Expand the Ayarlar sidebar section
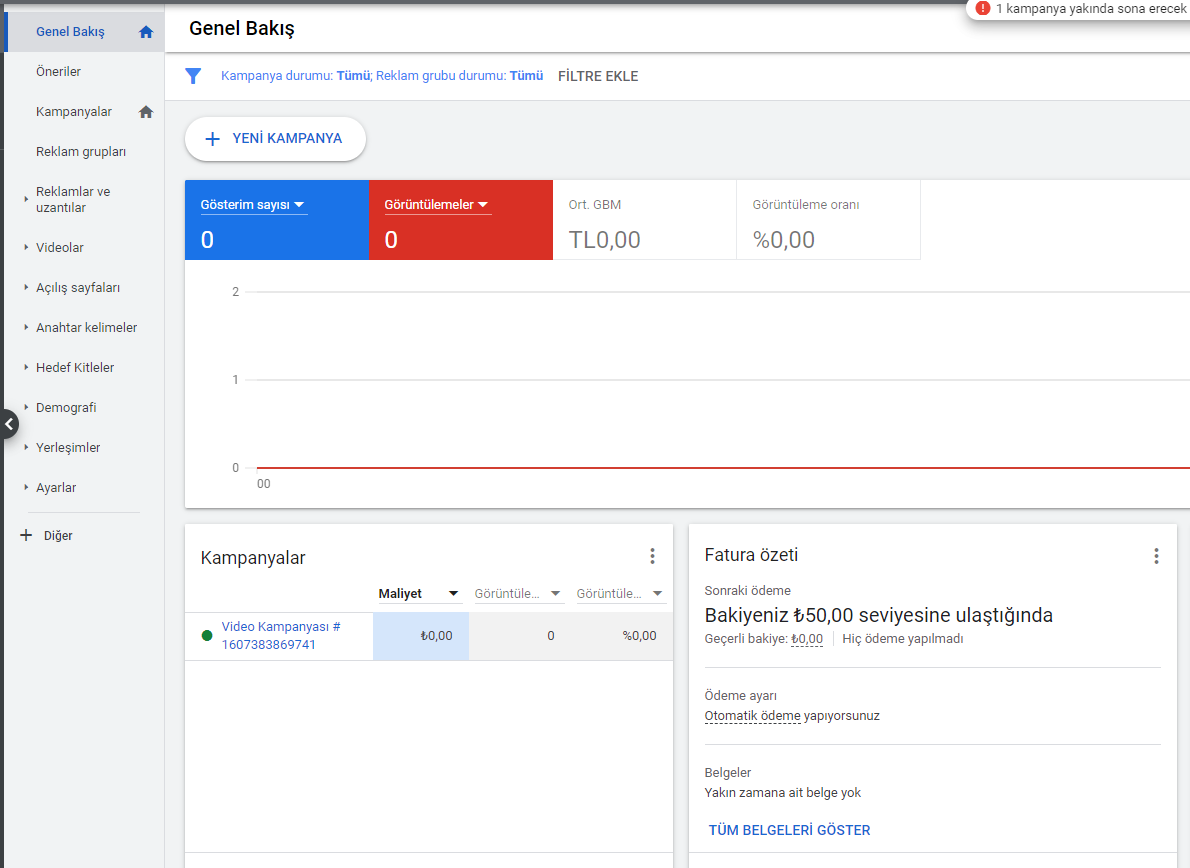This screenshot has height=868, width=1190. click(26, 488)
